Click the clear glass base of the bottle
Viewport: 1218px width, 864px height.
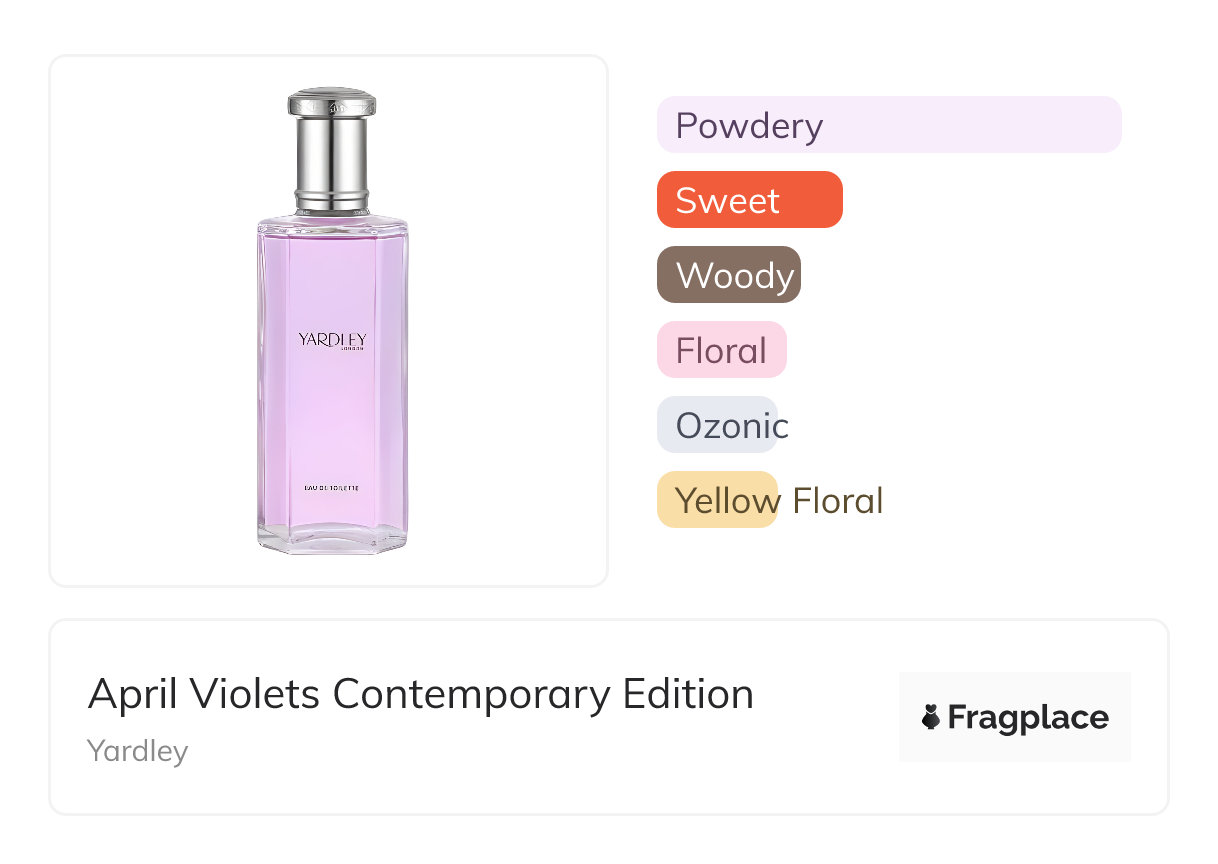click(x=332, y=536)
